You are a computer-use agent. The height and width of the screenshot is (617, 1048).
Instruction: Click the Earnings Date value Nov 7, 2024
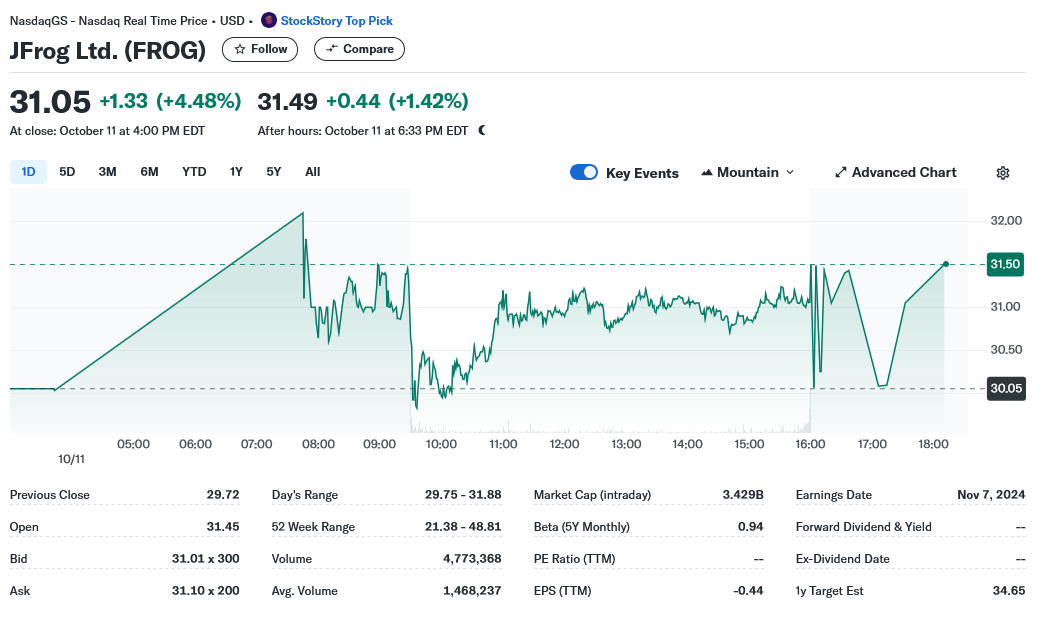pos(991,495)
